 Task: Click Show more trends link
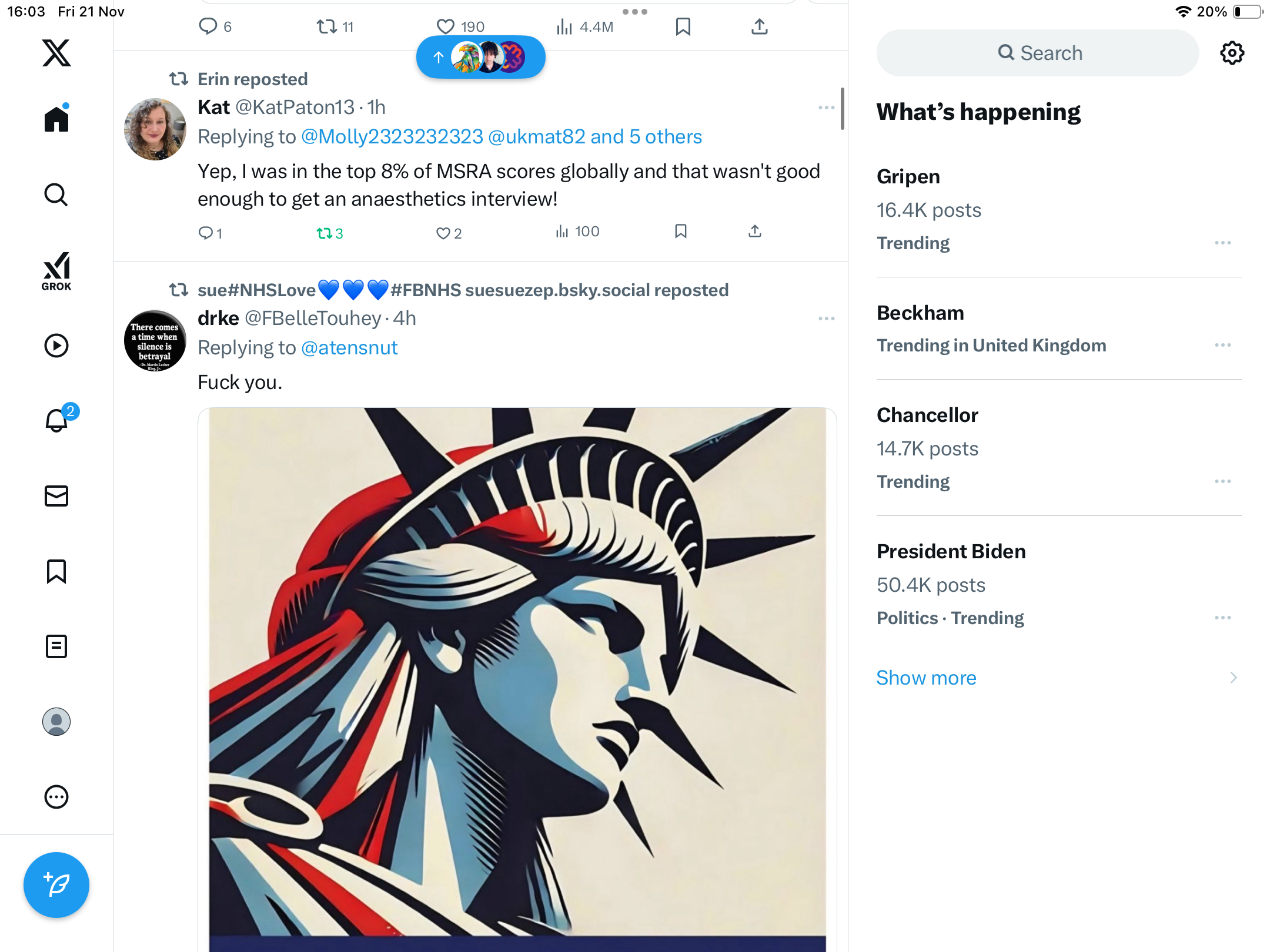coord(926,678)
